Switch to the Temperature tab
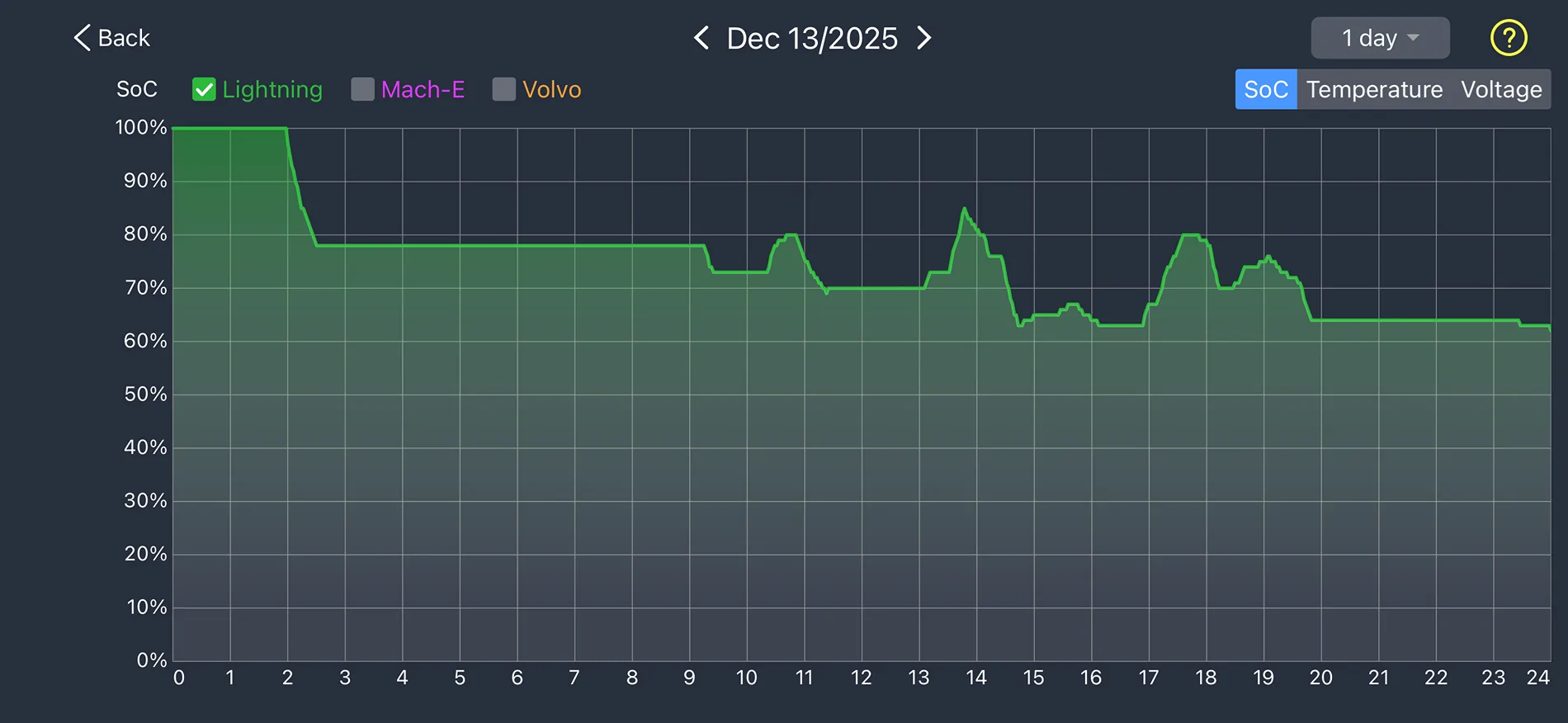This screenshot has height=723, width=1568. pyautogui.click(x=1373, y=89)
